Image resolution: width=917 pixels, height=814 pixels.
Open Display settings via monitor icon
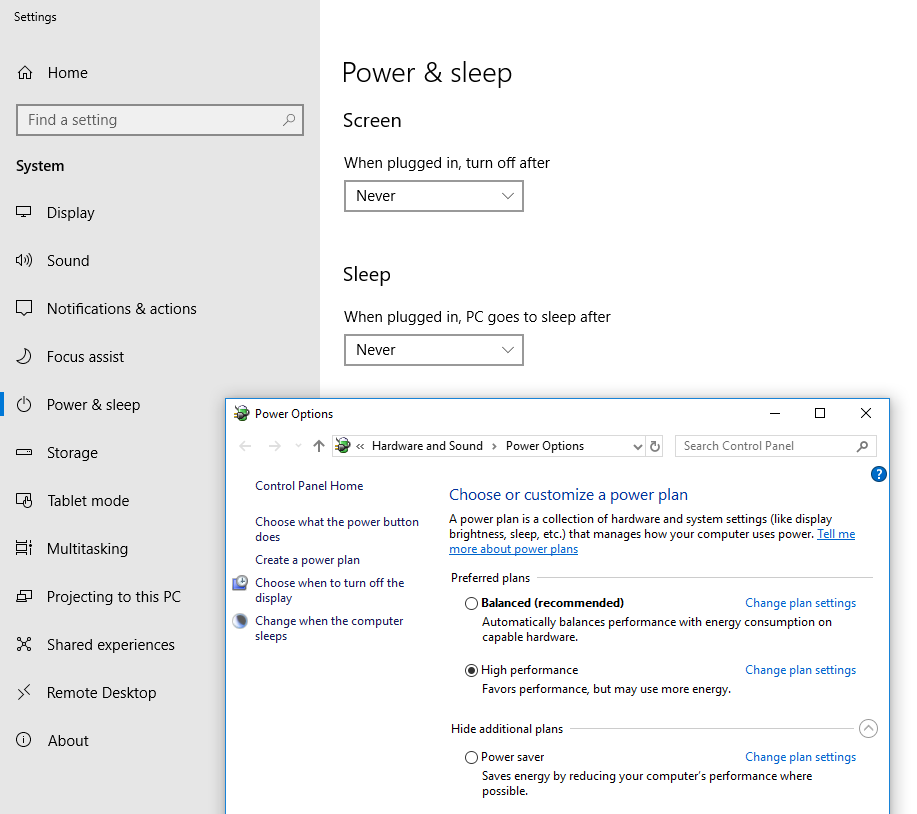(25, 213)
